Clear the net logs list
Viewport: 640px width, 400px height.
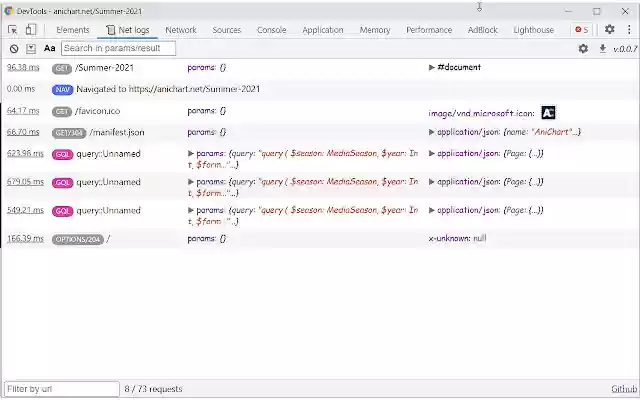(x=14, y=49)
